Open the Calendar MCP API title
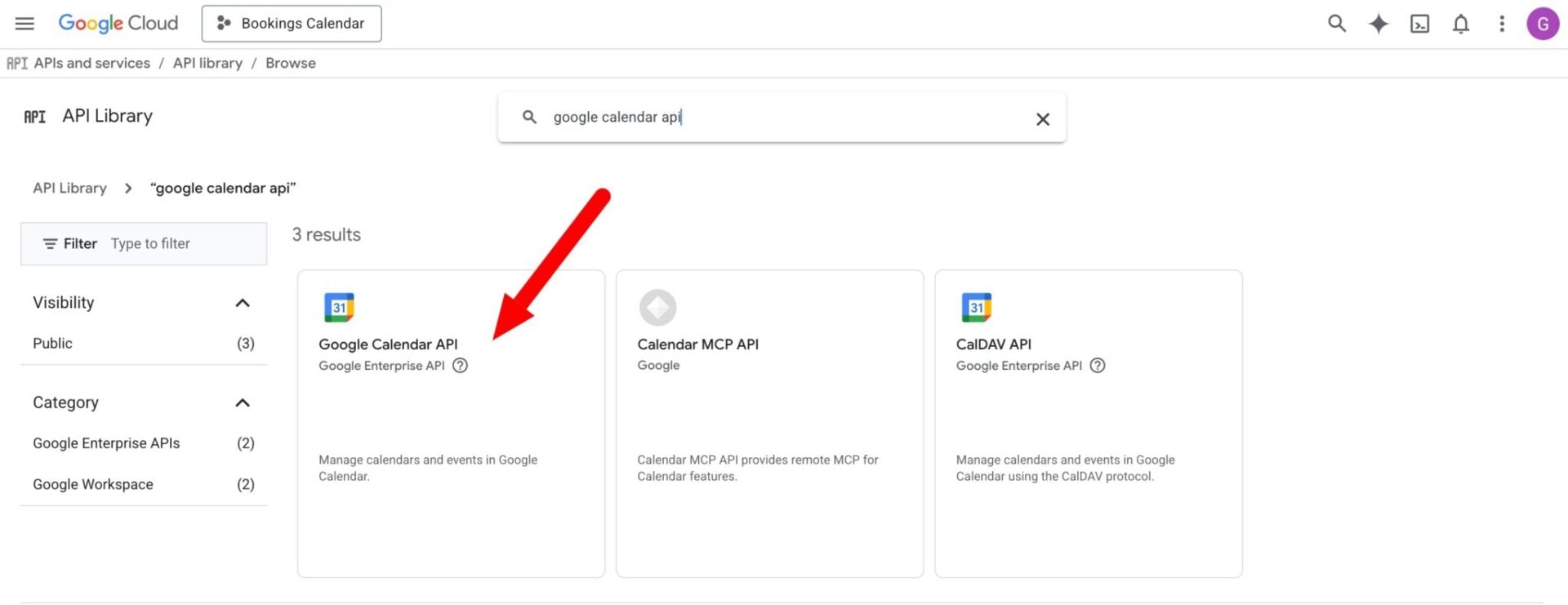 [x=697, y=345]
